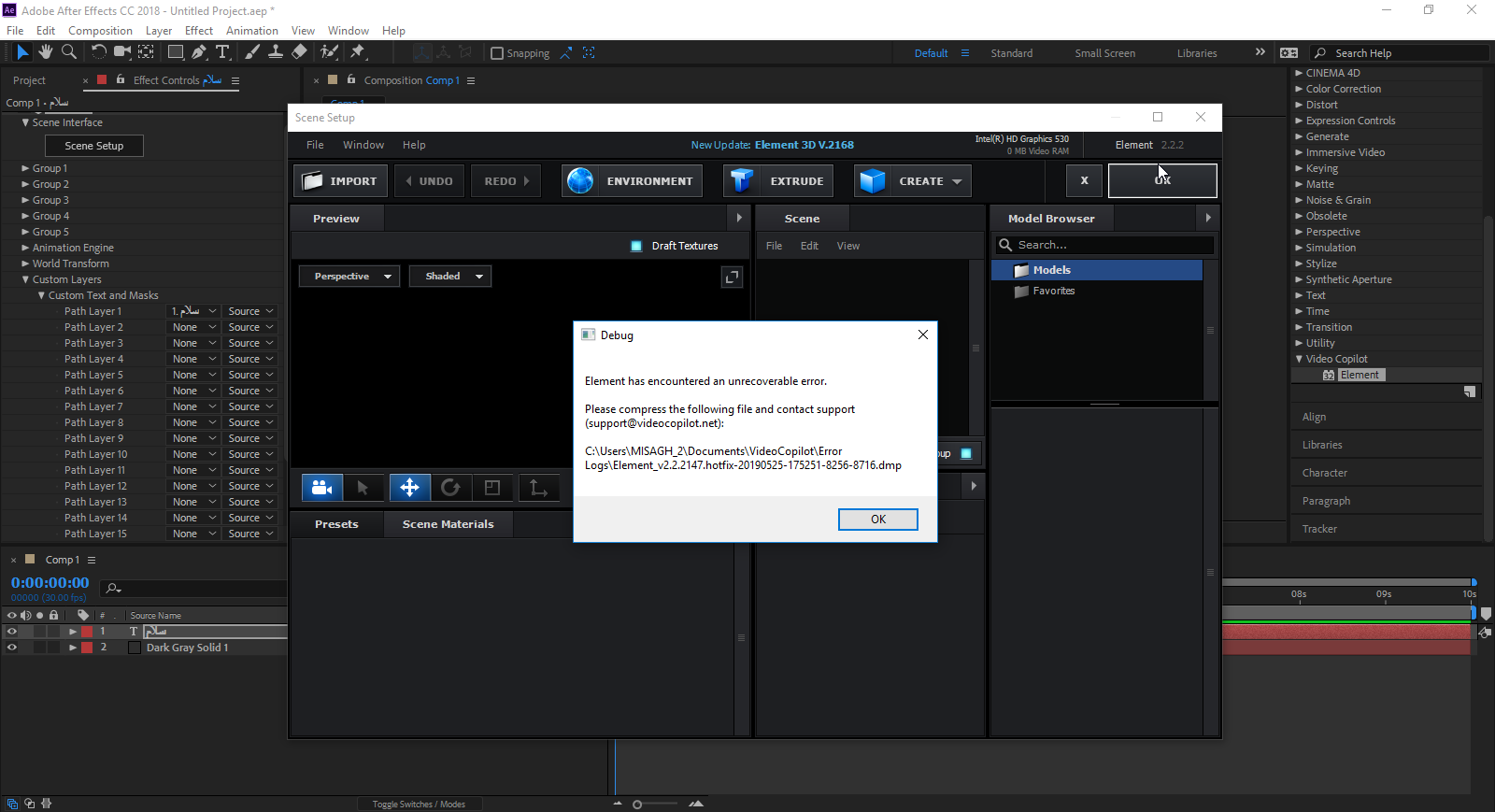
Task: Expand the Animation Engine section
Action: (25, 248)
